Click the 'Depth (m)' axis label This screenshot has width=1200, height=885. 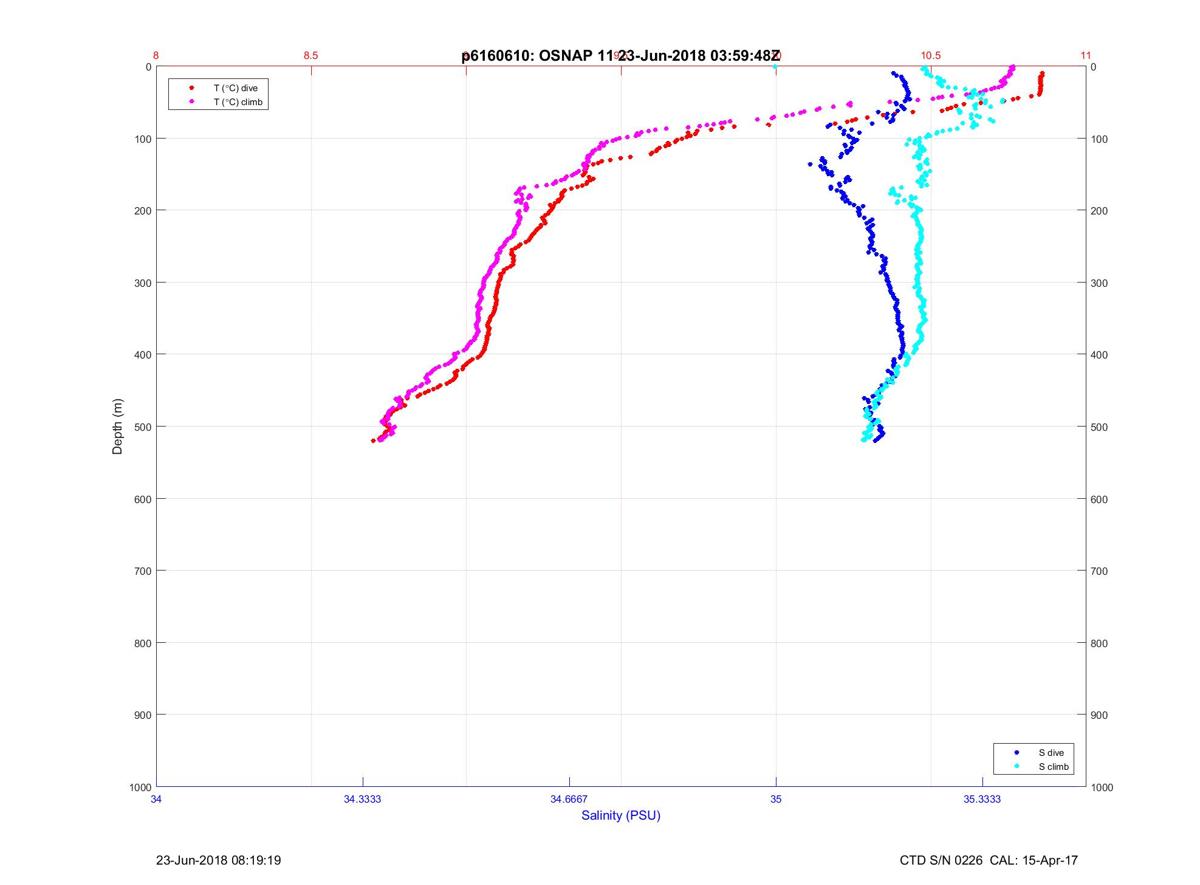click(118, 427)
